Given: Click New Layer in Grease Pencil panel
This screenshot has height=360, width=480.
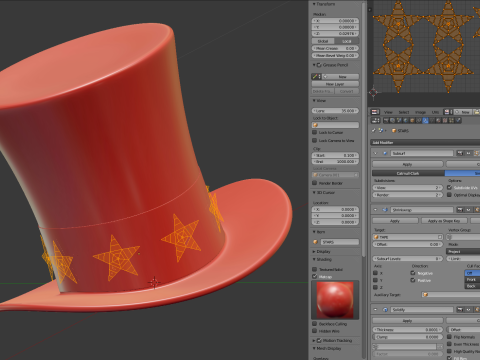Looking at the screenshot, I should tap(335, 84).
